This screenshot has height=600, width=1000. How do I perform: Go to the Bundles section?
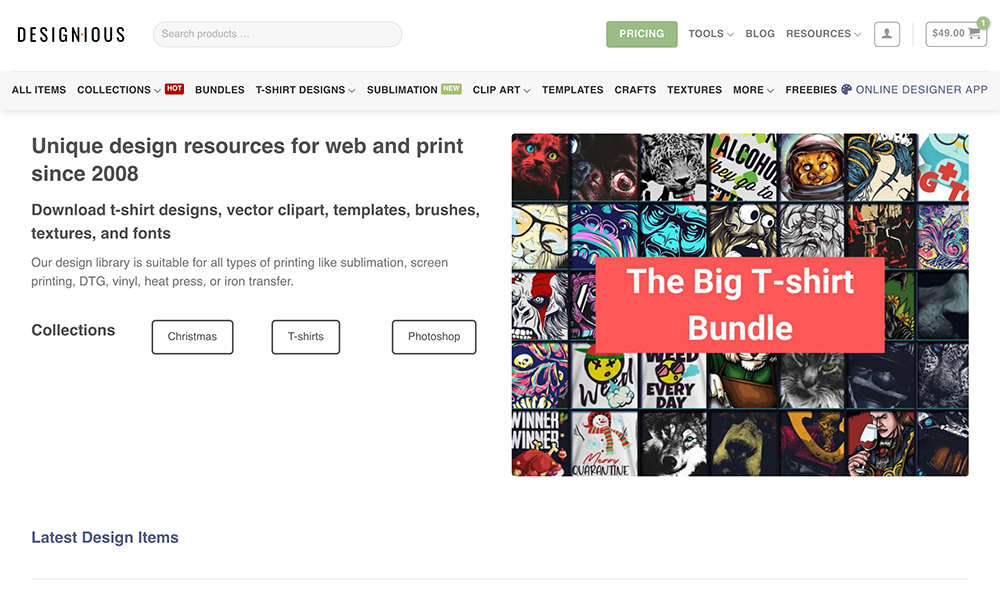click(x=219, y=90)
